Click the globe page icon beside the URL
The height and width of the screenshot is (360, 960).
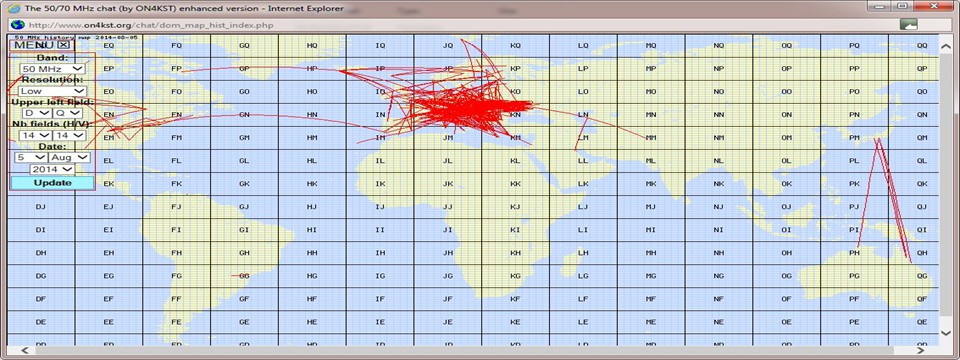[x=18, y=25]
